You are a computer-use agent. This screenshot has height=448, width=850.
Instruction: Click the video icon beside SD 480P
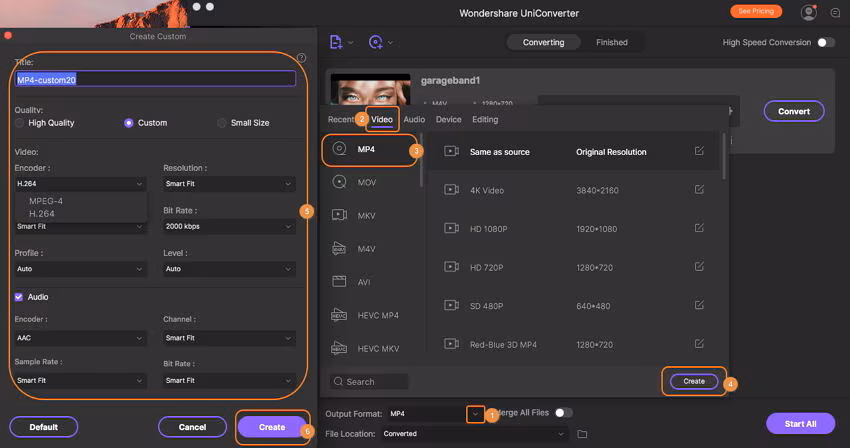[452, 305]
